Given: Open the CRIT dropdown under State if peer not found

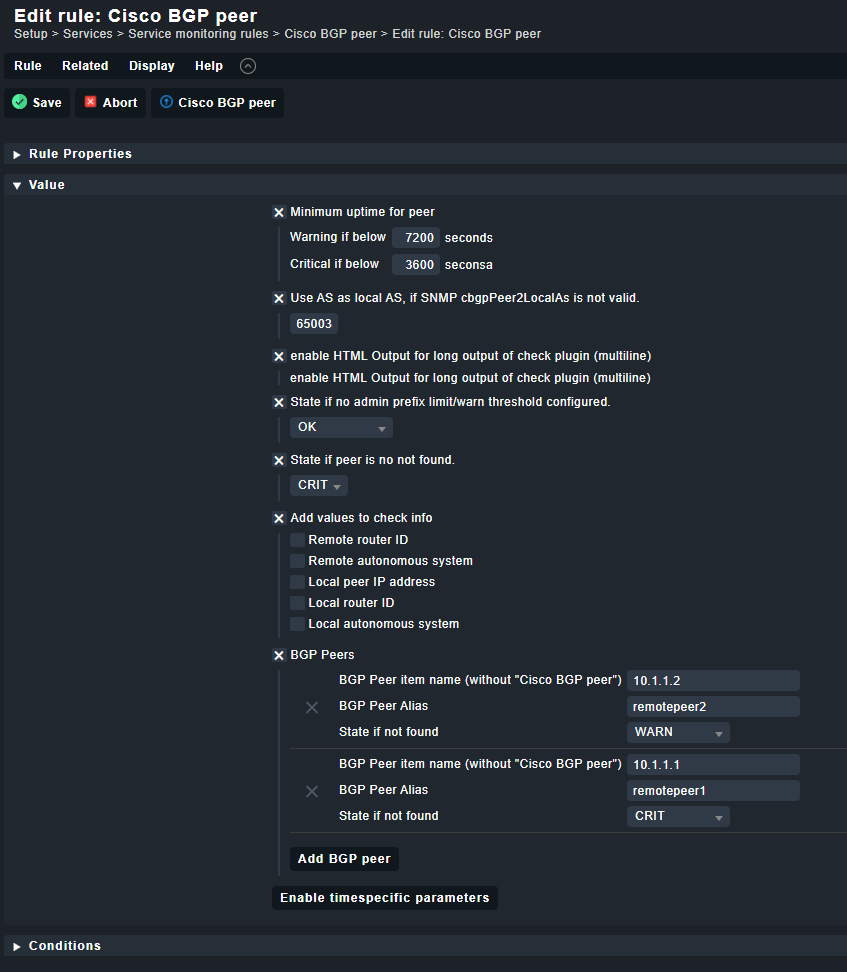Looking at the screenshot, I should [319, 485].
